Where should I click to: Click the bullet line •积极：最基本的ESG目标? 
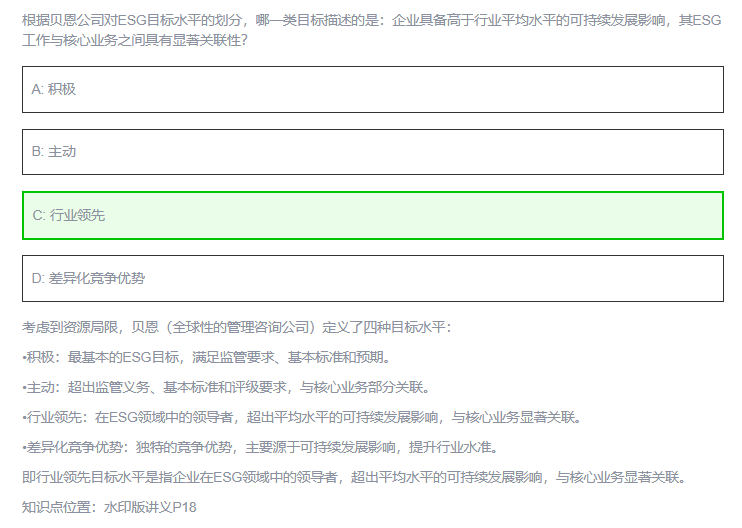click(x=207, y=357)
